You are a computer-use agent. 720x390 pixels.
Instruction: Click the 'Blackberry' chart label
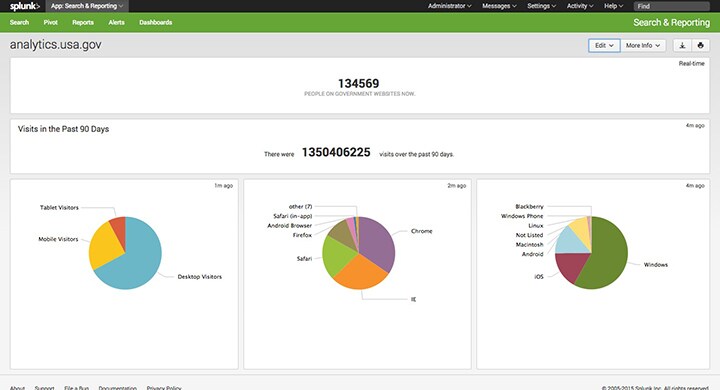coord(529,207)
